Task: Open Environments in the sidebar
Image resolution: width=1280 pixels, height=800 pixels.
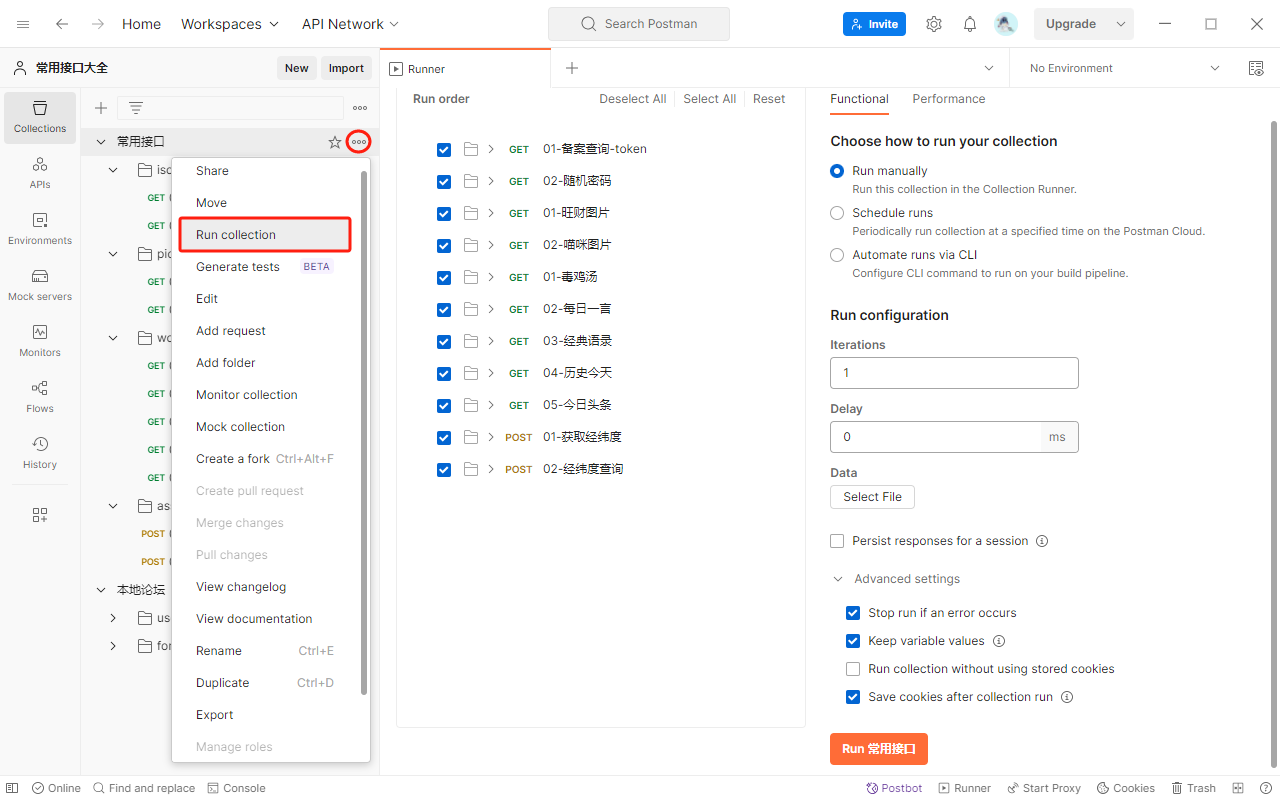Action: pos(40,229)
